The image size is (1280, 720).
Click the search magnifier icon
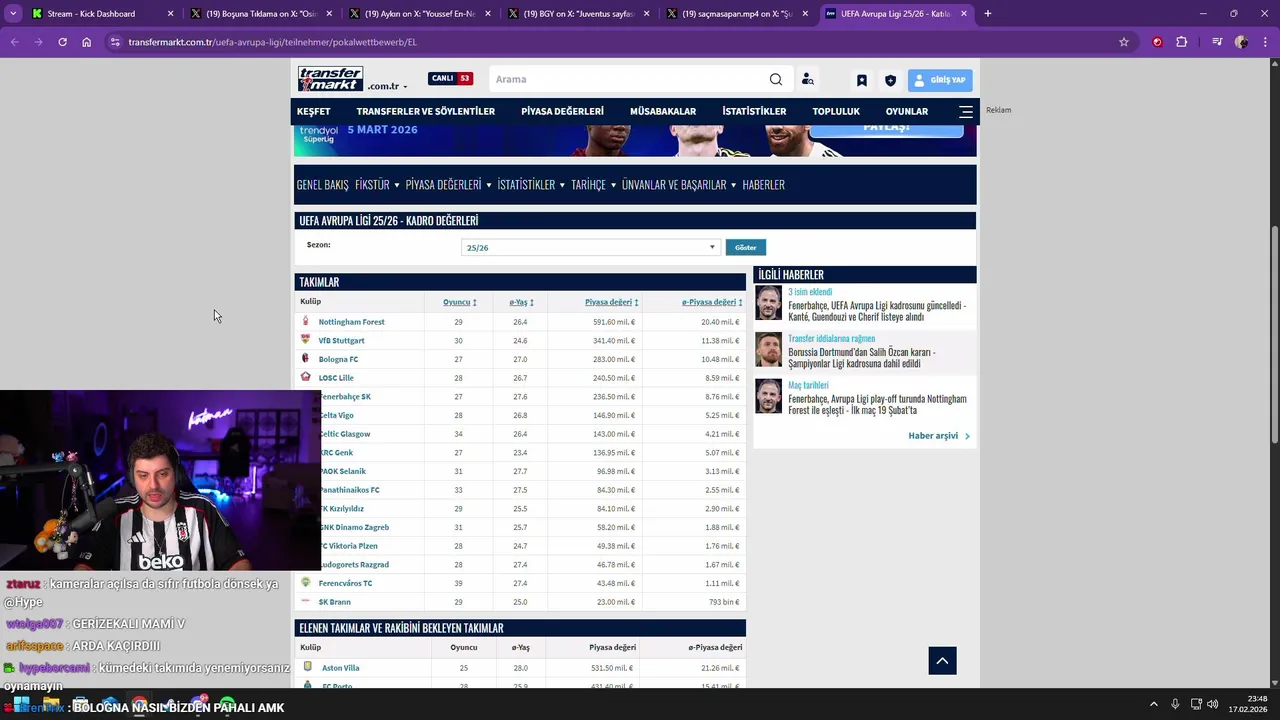click(x=776, y=80)
